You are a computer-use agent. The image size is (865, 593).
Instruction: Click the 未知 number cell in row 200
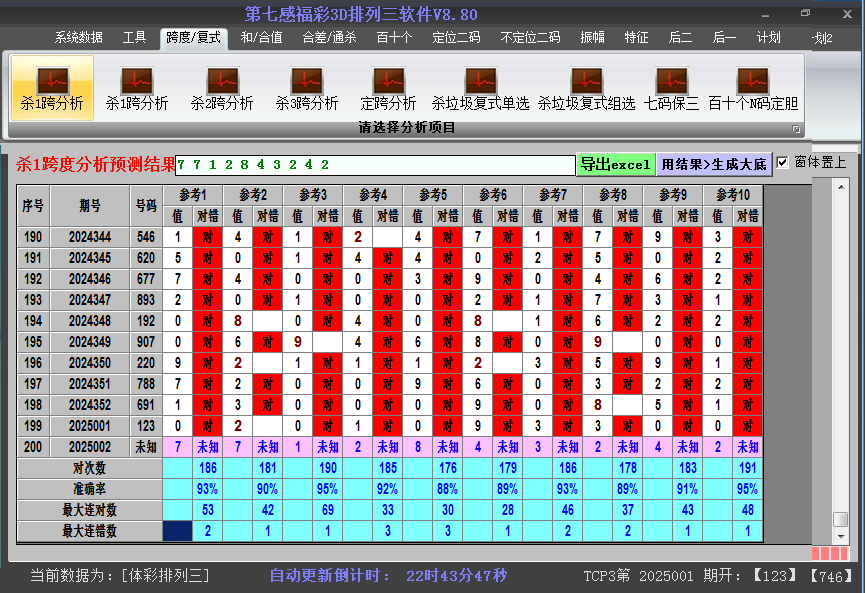[146, 447]
